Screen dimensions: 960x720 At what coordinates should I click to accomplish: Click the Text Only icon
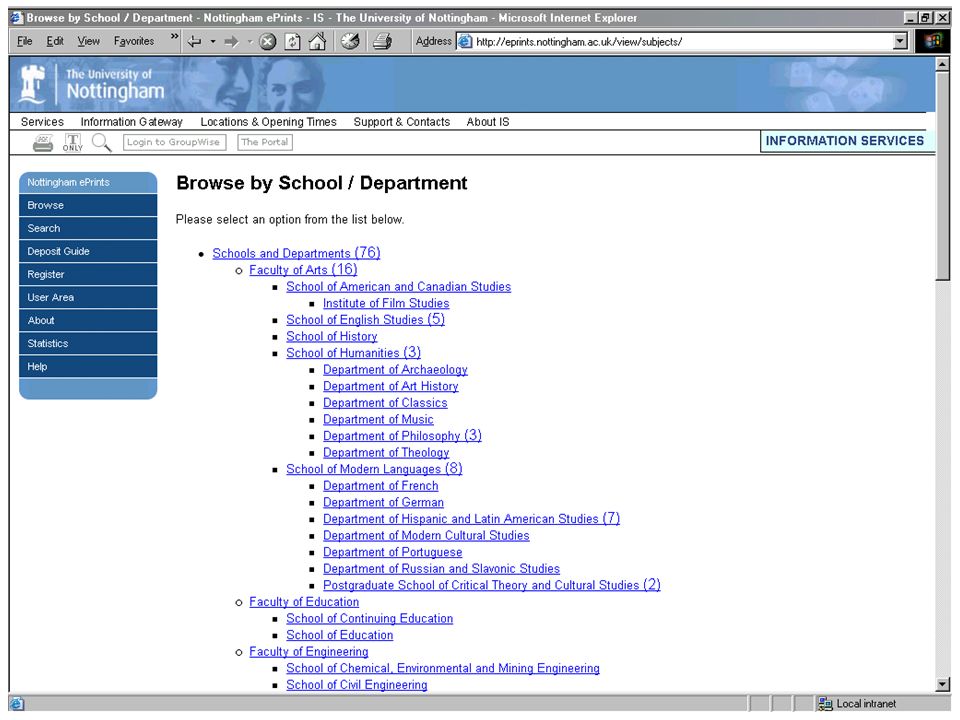[x=72, y=143]
